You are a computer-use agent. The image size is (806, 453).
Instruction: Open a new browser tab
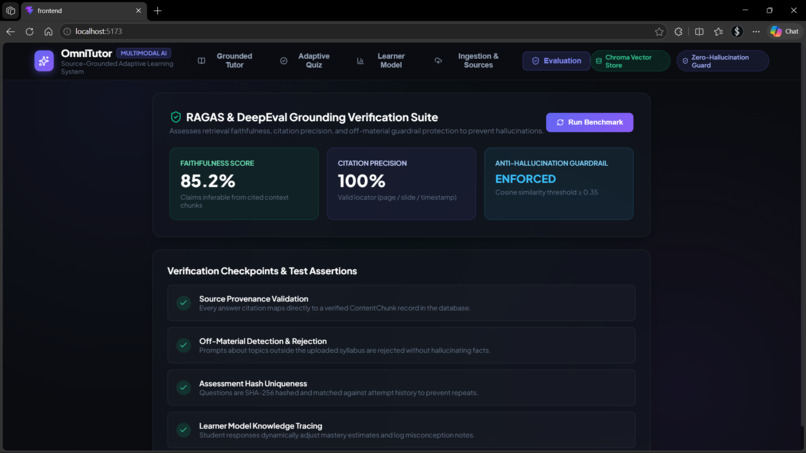[x=157, y=10]
